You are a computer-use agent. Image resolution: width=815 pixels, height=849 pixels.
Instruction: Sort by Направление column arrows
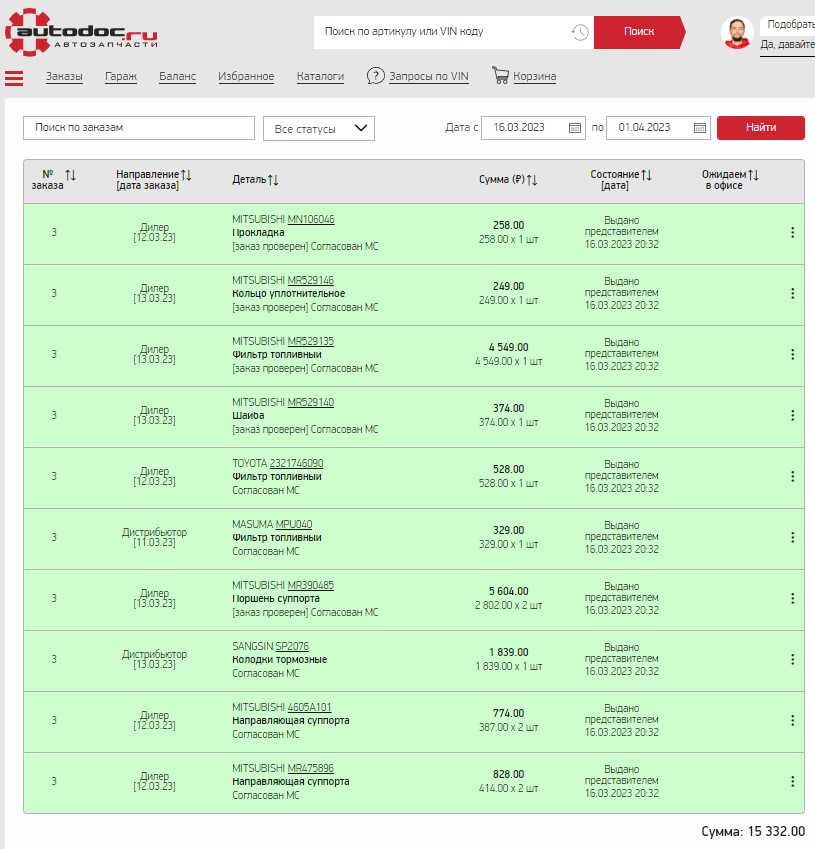186,175
